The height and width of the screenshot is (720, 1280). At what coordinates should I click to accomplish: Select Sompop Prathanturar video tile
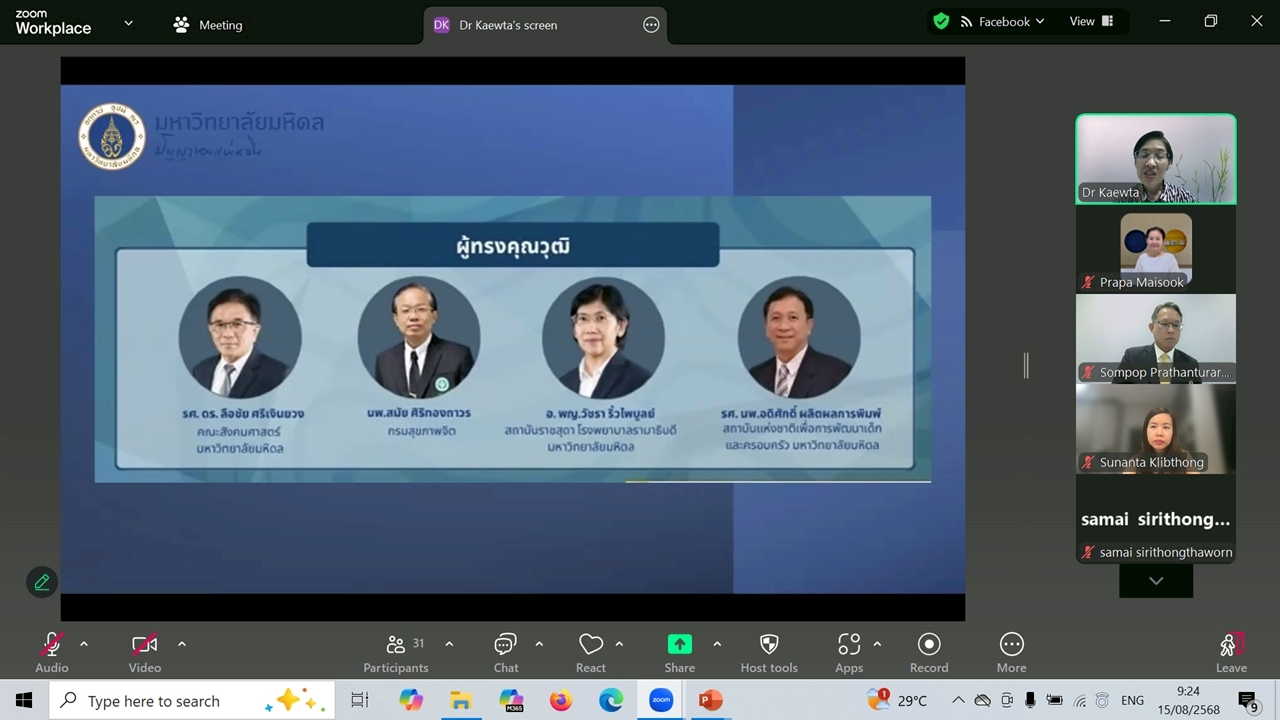[1156, 339]
